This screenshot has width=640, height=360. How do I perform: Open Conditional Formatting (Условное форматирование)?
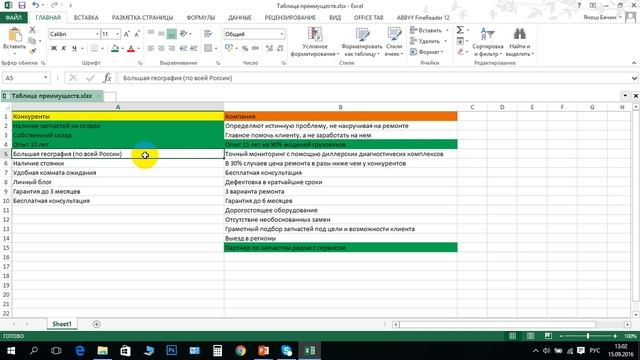pyautogui.click(x=315, y=42)
